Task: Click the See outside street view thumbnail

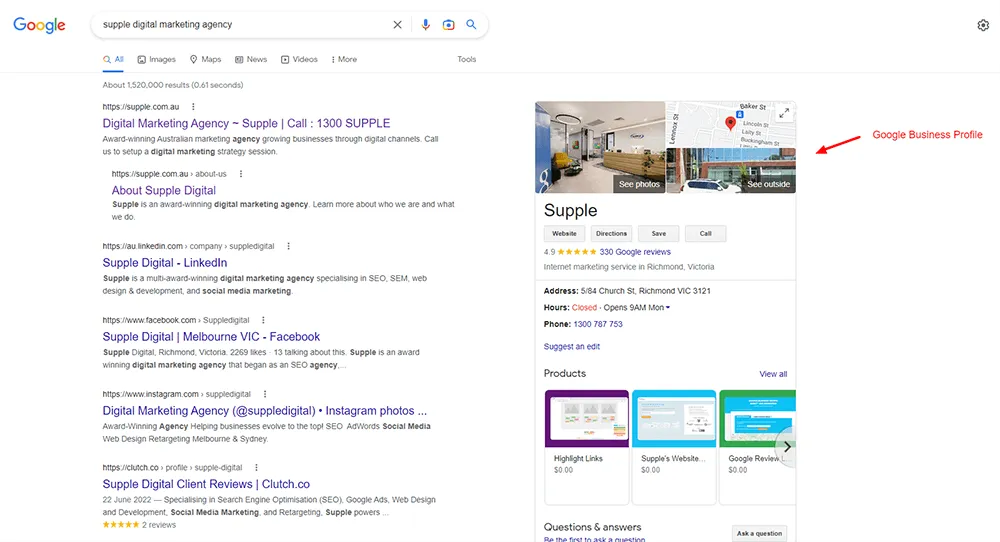Action: (x=731, y=170)
